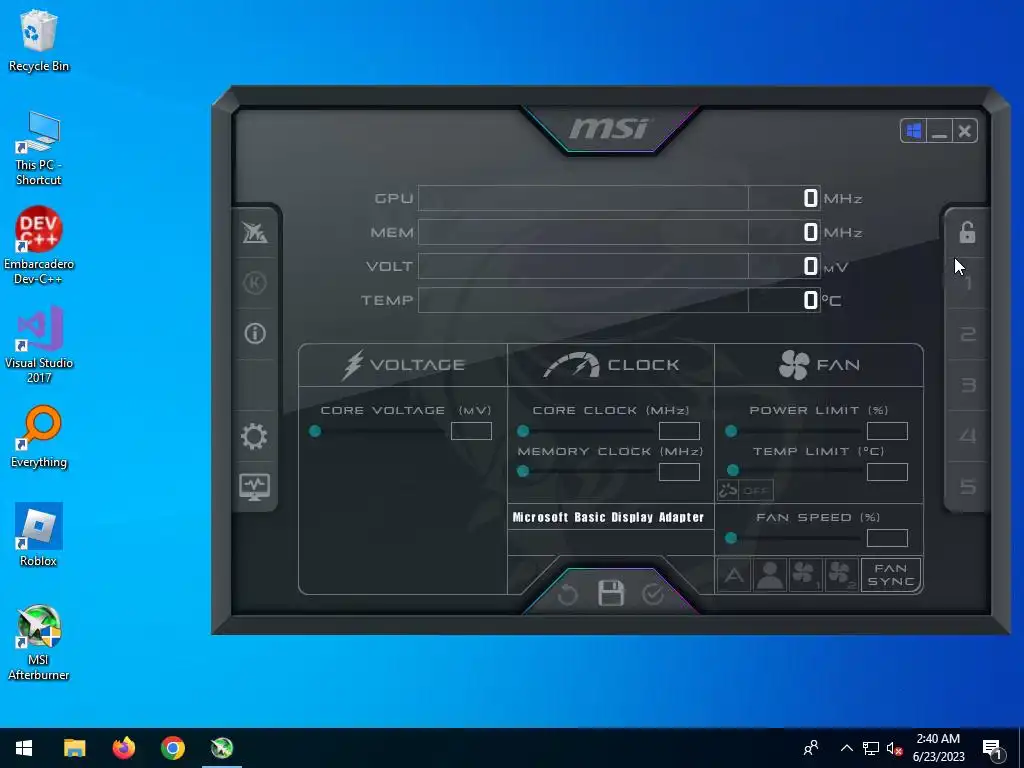Open Afterburner settings gear
This screenshot has height=768, width=1024.
pyautogui.click(x=254, y=436)
